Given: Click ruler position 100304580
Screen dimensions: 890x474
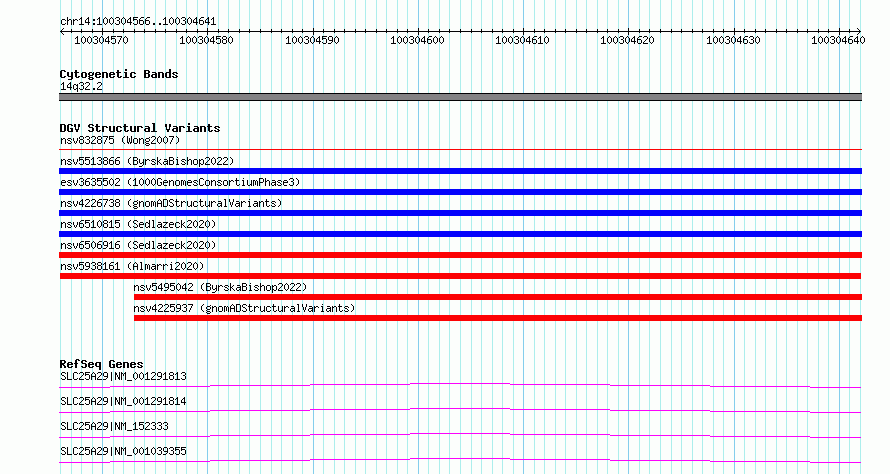Looking at the screenshot, I should point(207,40).
